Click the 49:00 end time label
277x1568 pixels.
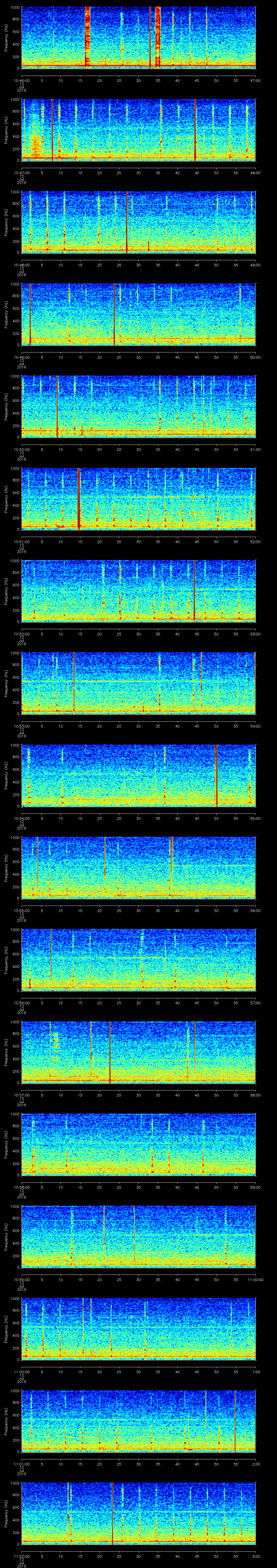click(x=256, y=265)
